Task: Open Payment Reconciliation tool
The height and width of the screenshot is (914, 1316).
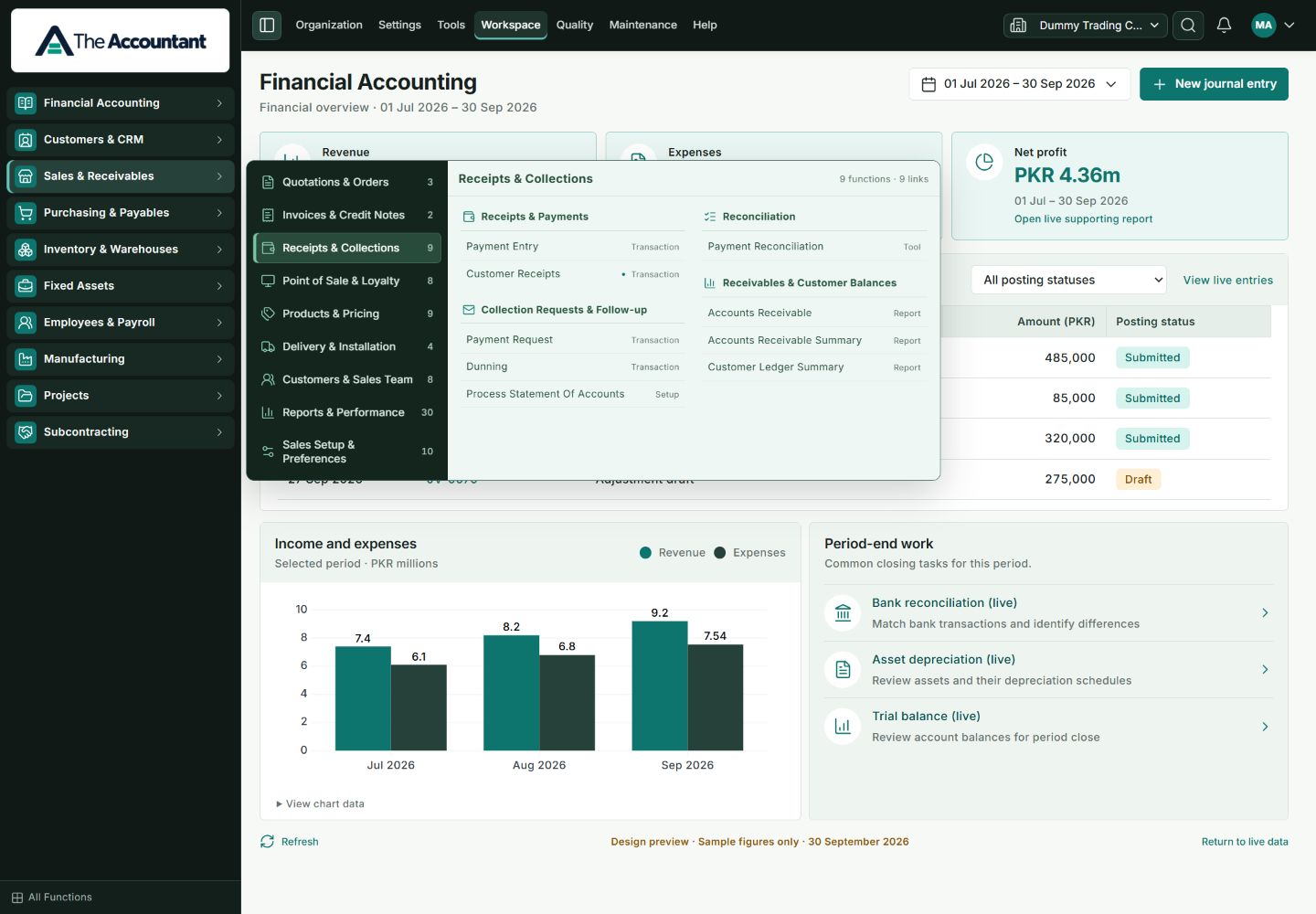Action: [814, 247]
